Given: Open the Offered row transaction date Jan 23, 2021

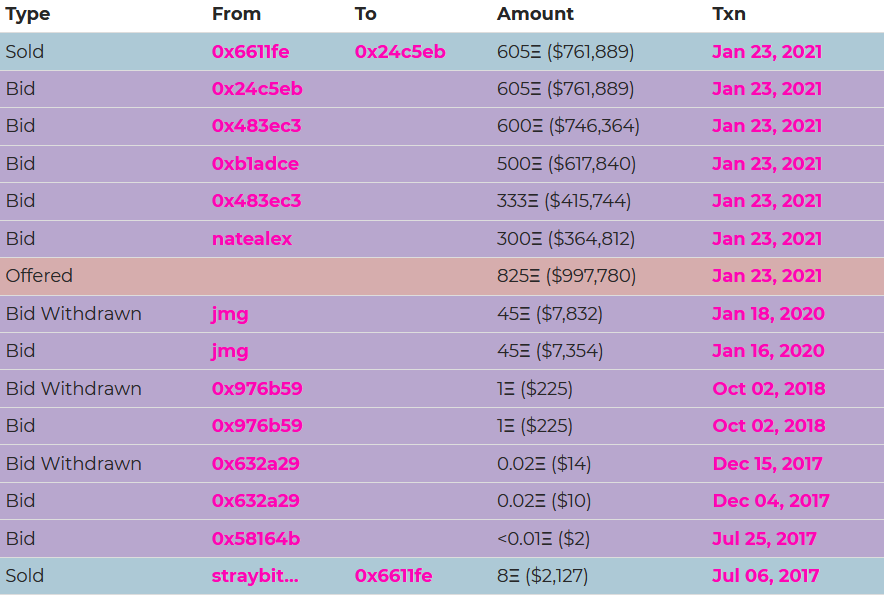Looking at the screenshot, I should pyautogui.click(x=766, y=276).
